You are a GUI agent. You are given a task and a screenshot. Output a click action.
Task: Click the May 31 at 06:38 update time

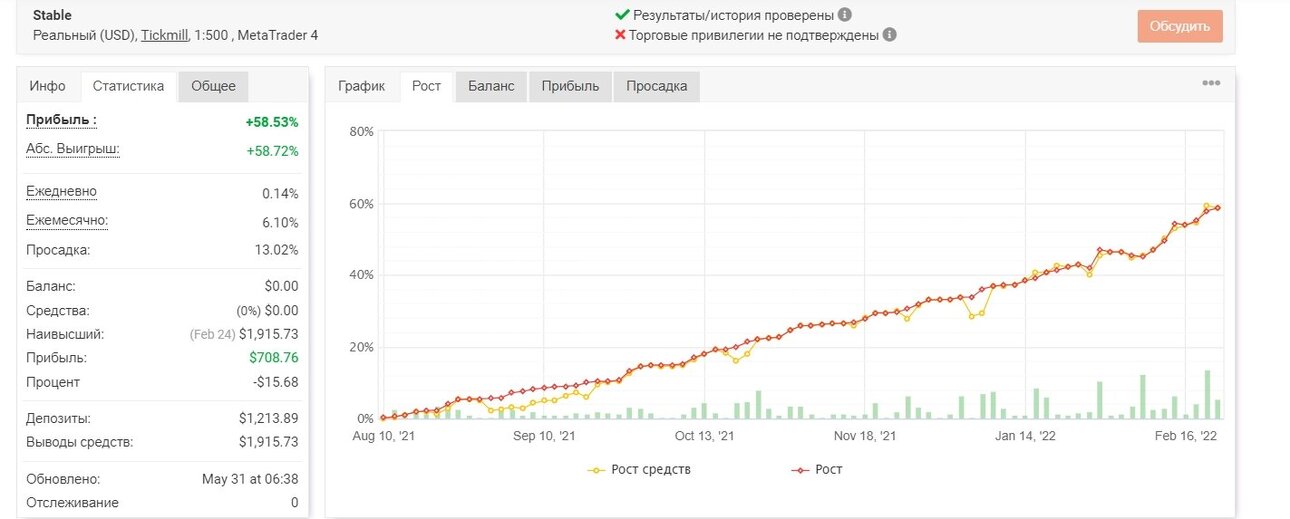[250, 479]
